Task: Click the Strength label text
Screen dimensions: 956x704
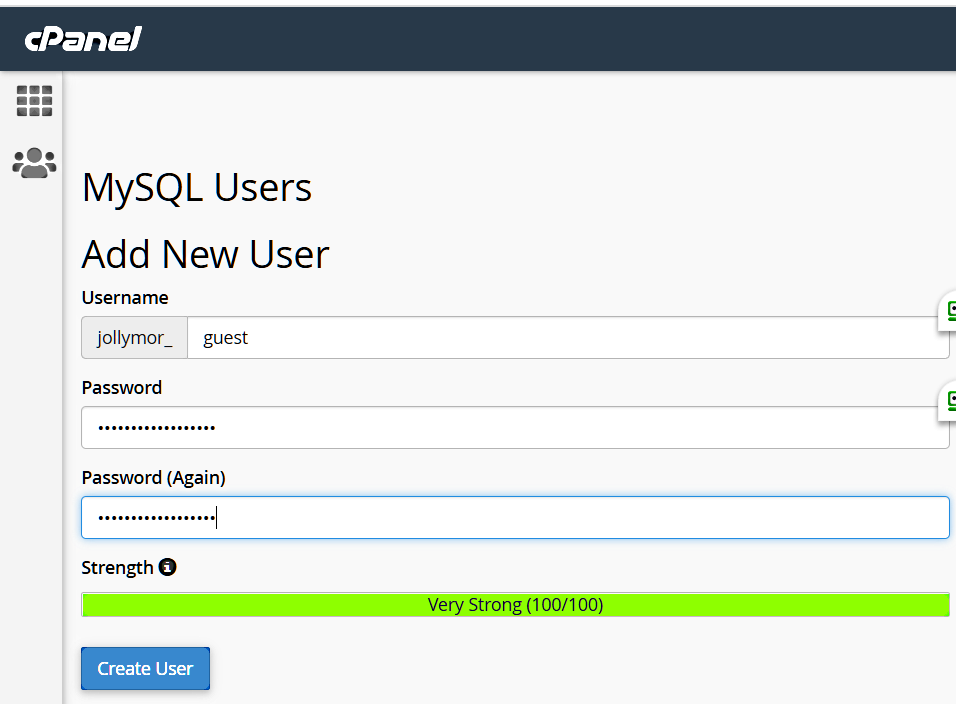Action: [x=117, y=568]
